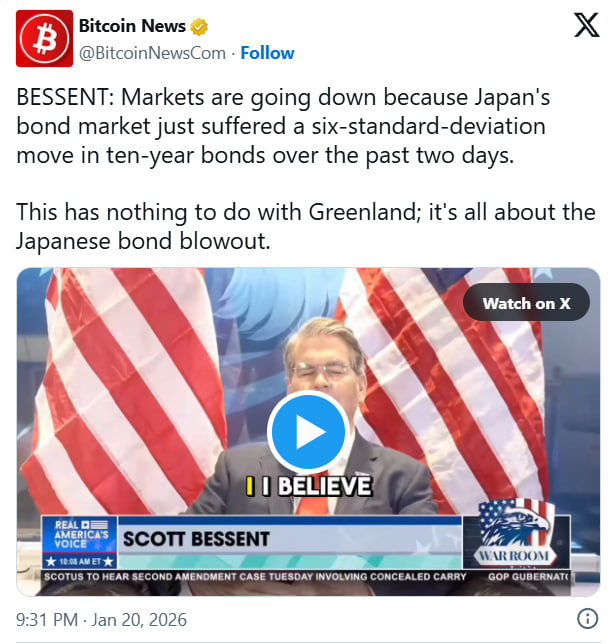Play the embedded video
Image resolution: width=612 pixels, height=644 pixels.
click(x=308, y=431)
